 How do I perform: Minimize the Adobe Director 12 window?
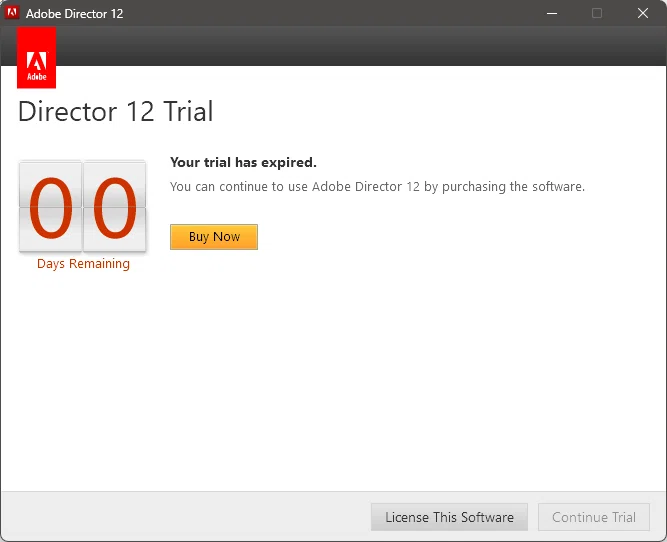[x=552, y=13]
